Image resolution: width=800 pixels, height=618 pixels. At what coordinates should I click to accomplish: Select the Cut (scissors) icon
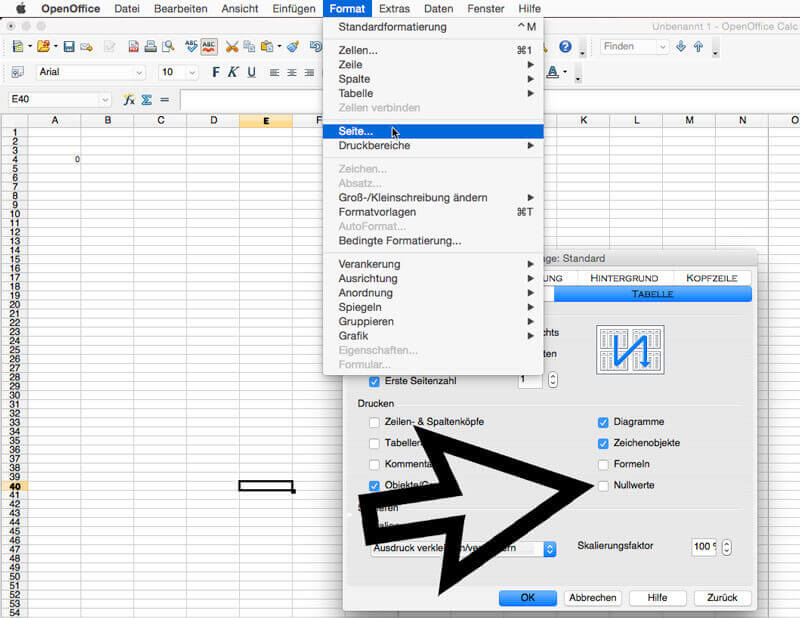(x=232, y=47)
